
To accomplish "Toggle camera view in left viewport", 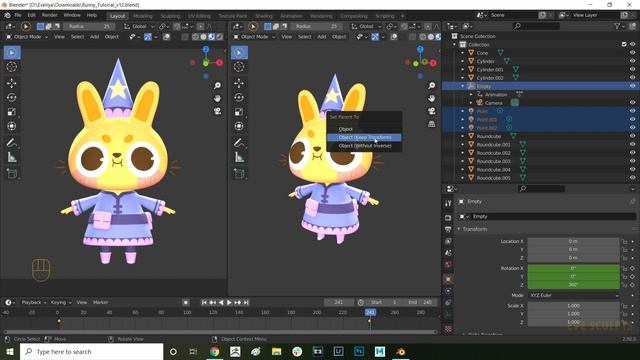I will tap(218, 111).
